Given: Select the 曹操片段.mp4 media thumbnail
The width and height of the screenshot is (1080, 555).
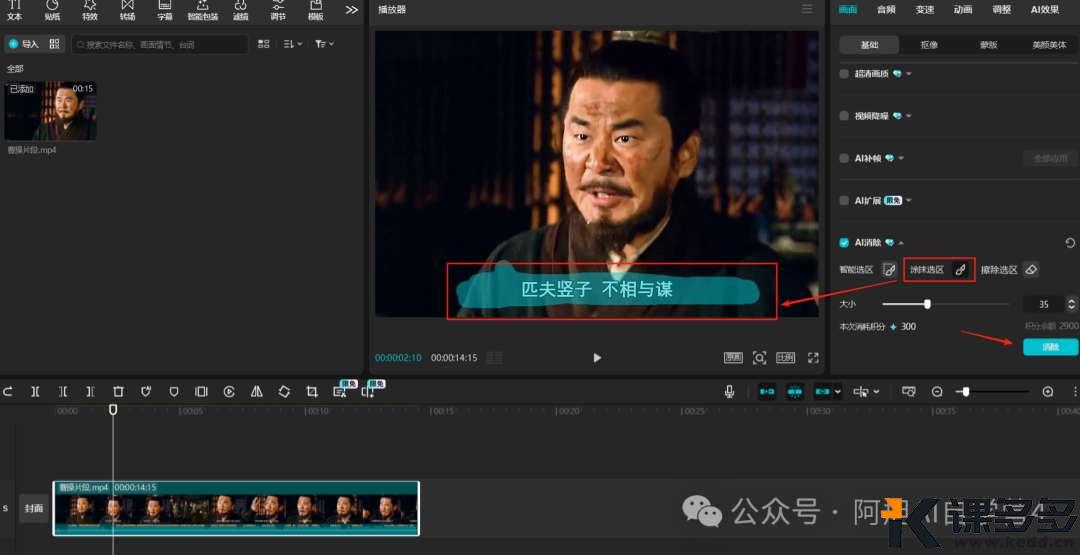Looking at the screenshot, I should click(50, 111).
